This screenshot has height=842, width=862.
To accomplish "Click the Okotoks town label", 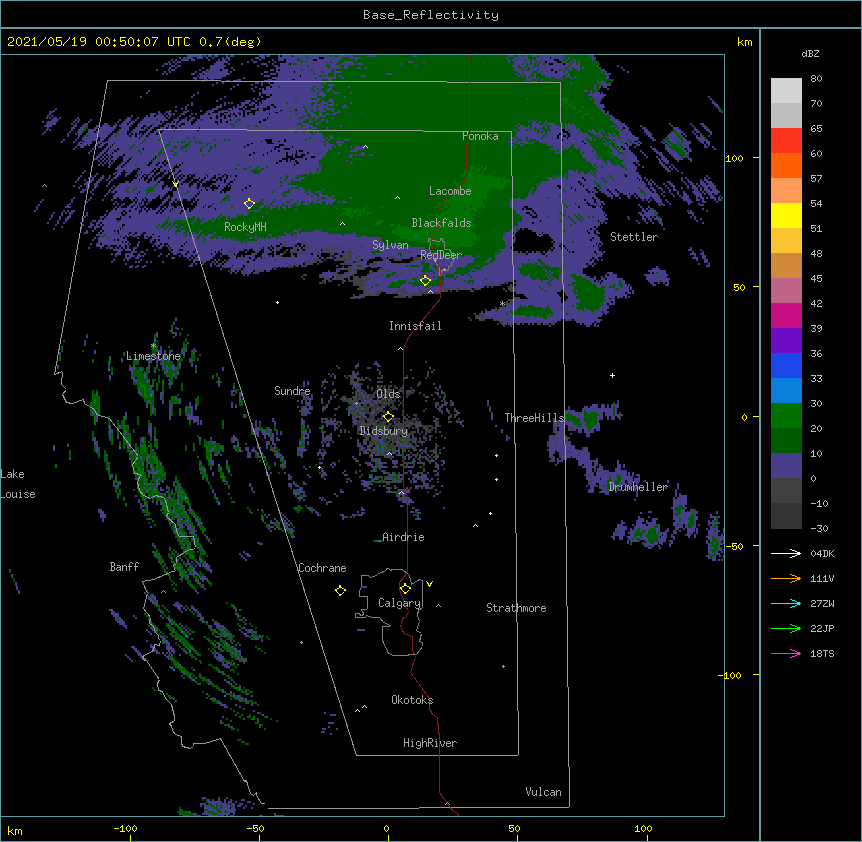I will point(412,700).
